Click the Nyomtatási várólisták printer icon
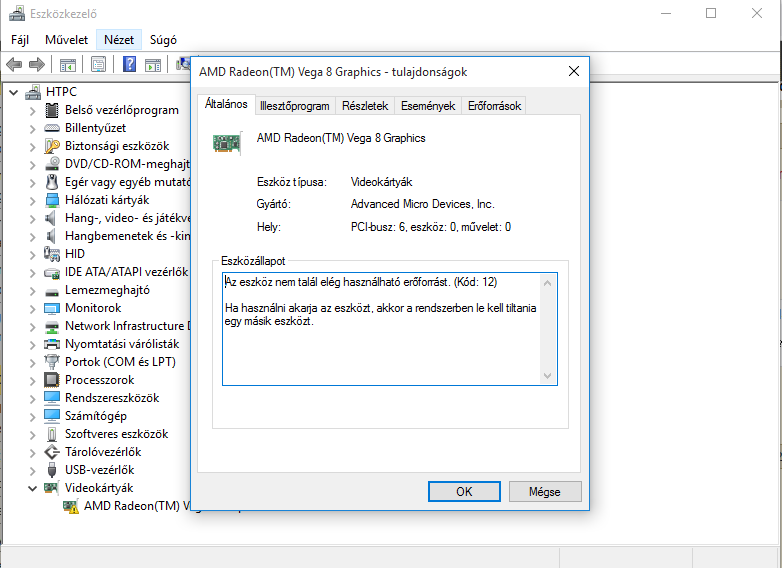The width and height of the screenshot is (782, 568). [52, 344]
